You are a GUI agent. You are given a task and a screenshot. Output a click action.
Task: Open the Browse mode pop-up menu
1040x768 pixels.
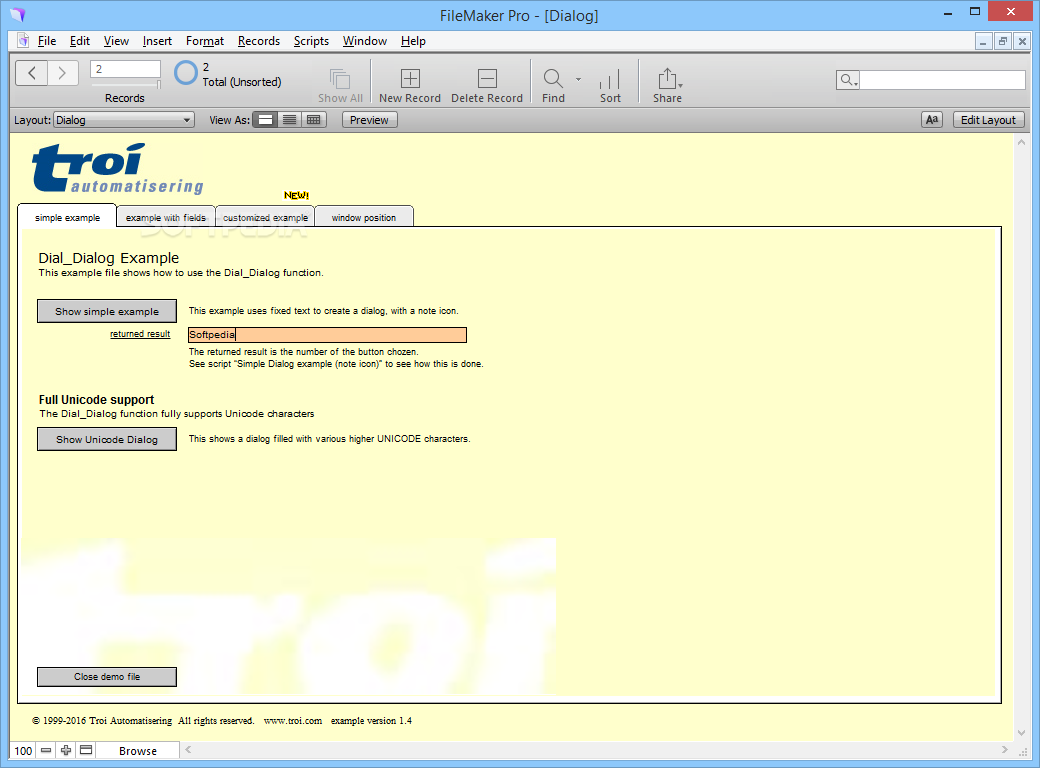[x=137, y=751]
